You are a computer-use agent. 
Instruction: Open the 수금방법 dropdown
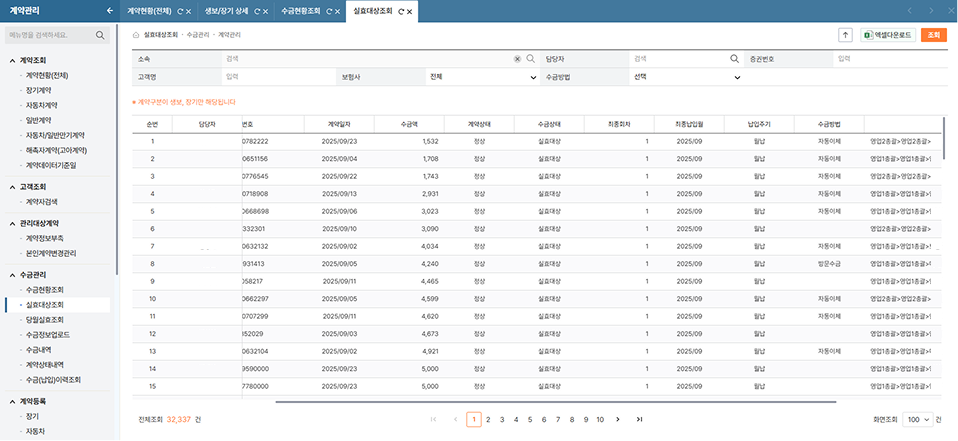click(686, 76)
